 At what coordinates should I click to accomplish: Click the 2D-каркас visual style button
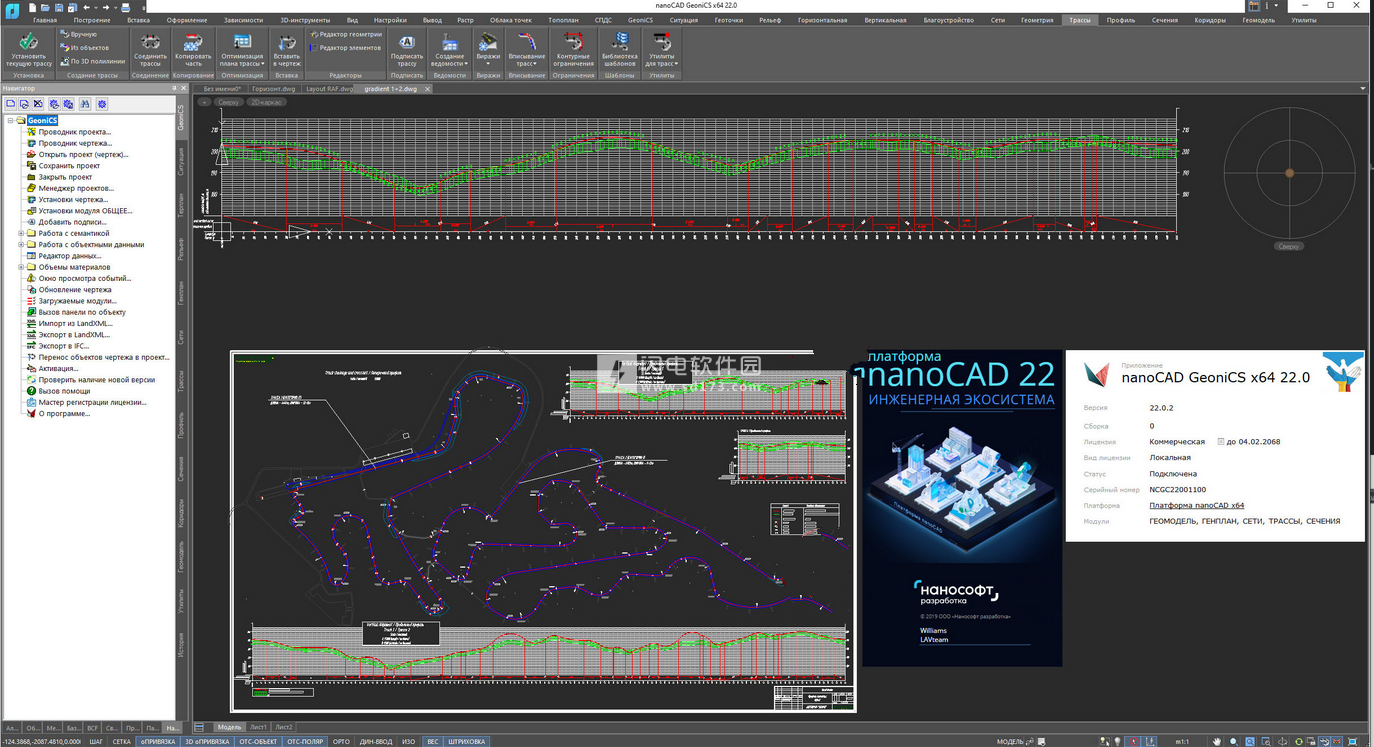(x=266, y=102)
